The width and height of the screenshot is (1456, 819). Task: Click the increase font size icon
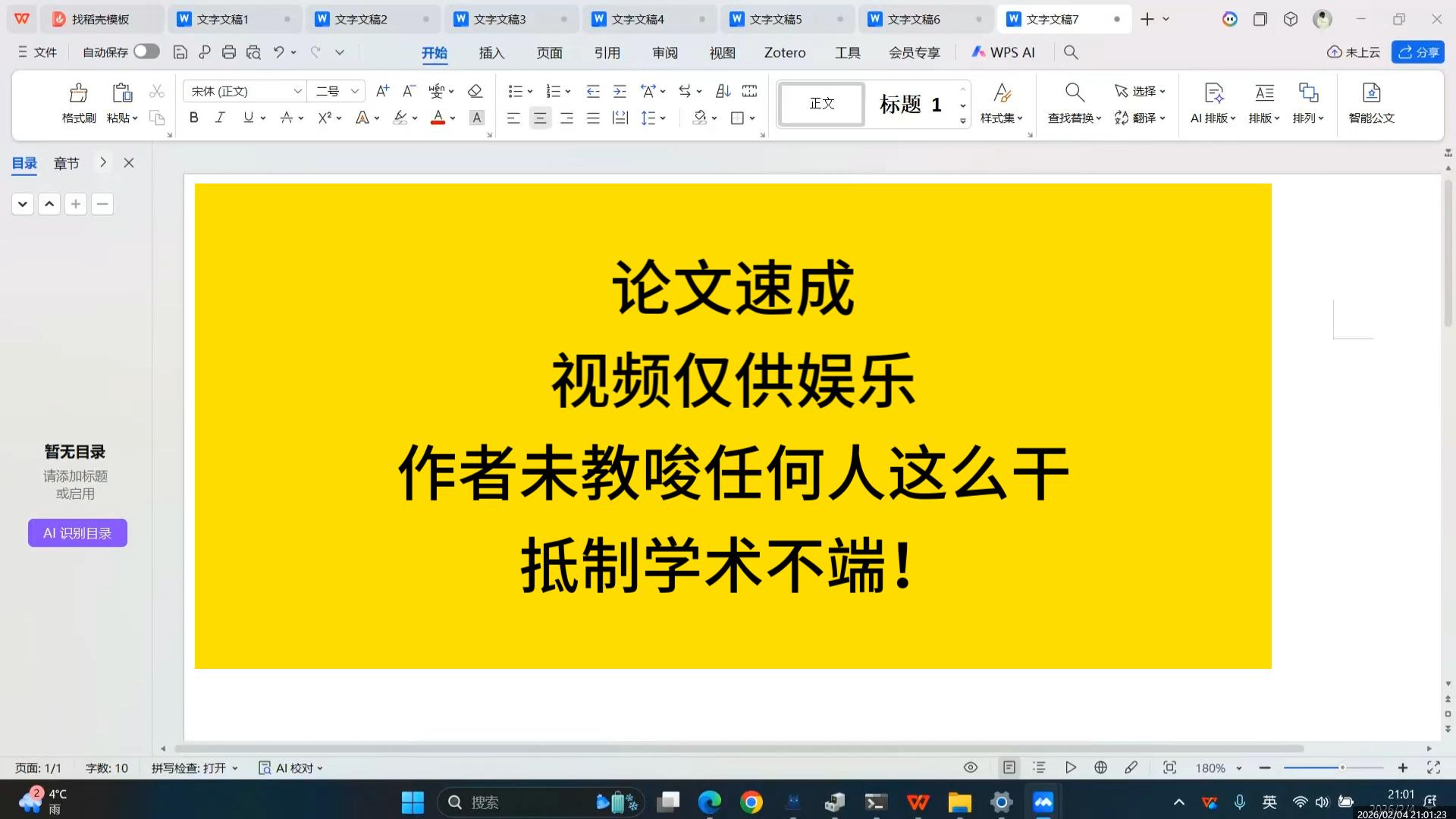382,91
